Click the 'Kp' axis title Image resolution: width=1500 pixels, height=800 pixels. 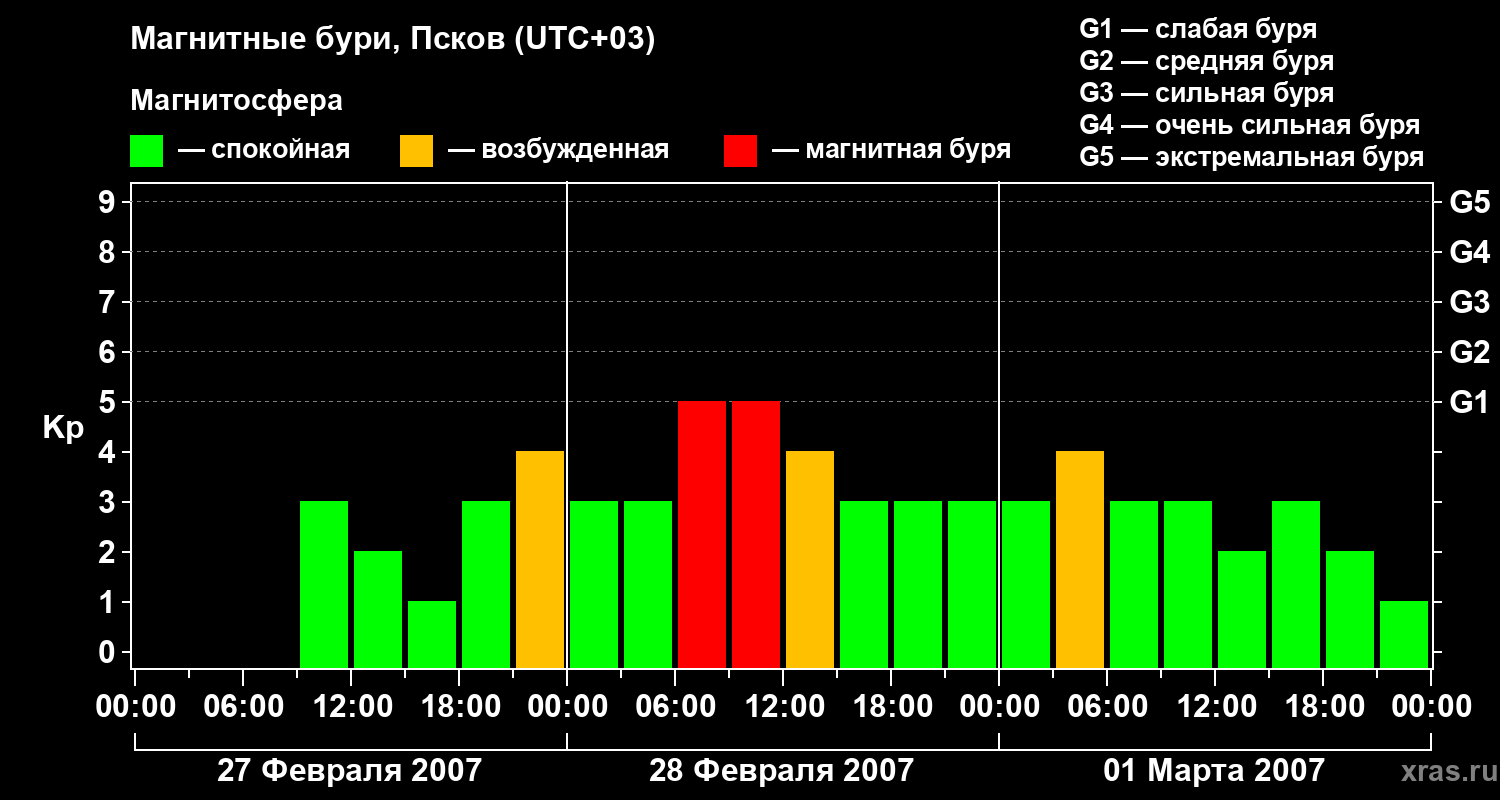[x=64, y=427]
